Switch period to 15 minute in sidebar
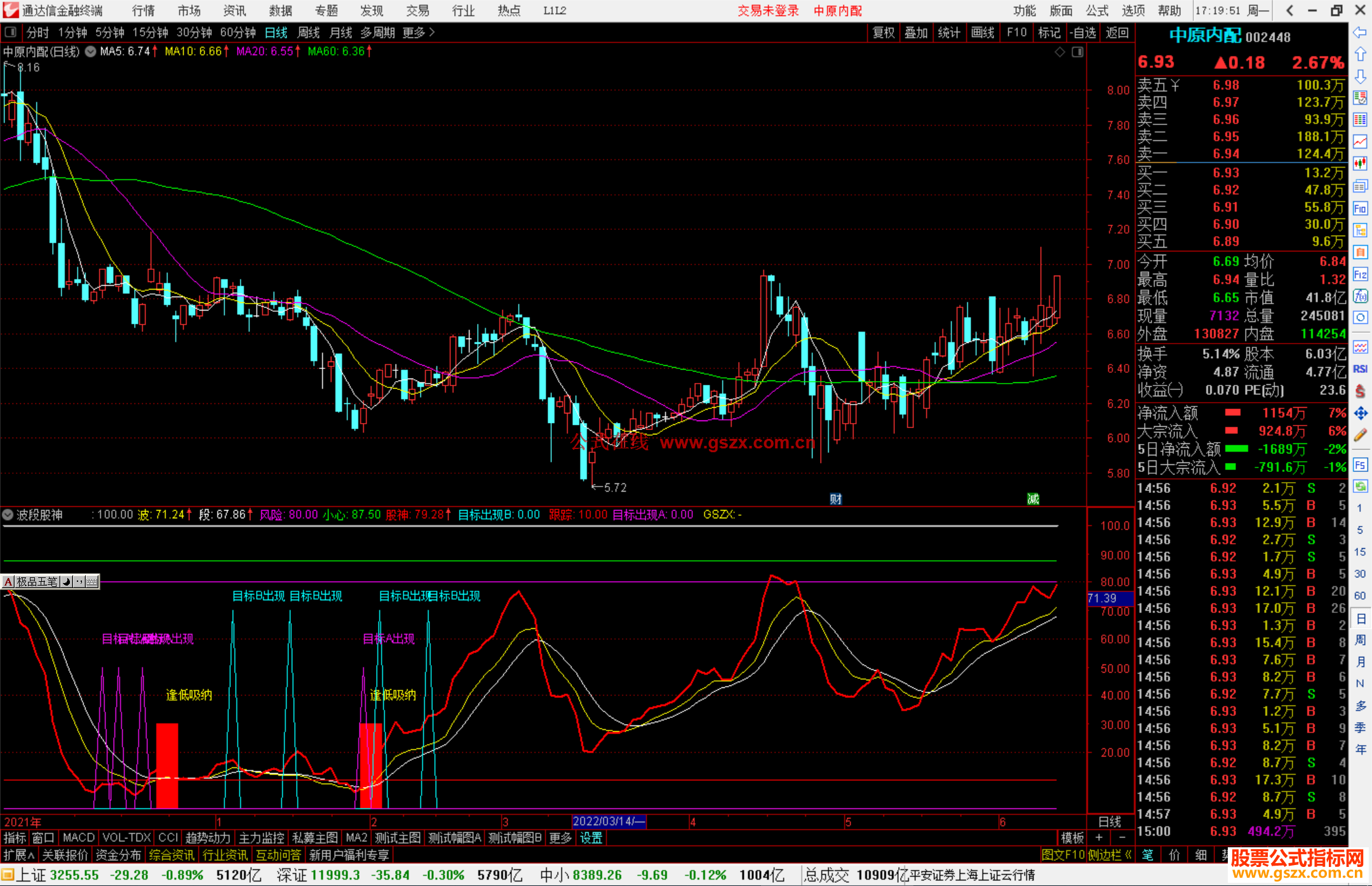This screenshot has height=886, width=1372. [x=1360, y=552]
